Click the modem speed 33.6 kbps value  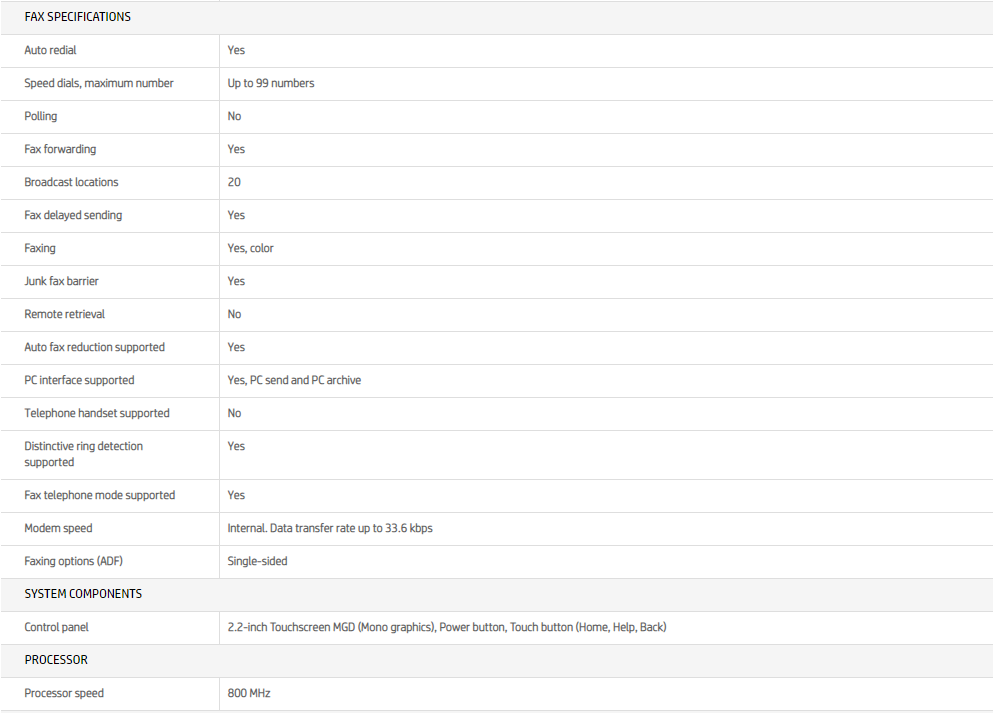[329, 528]
